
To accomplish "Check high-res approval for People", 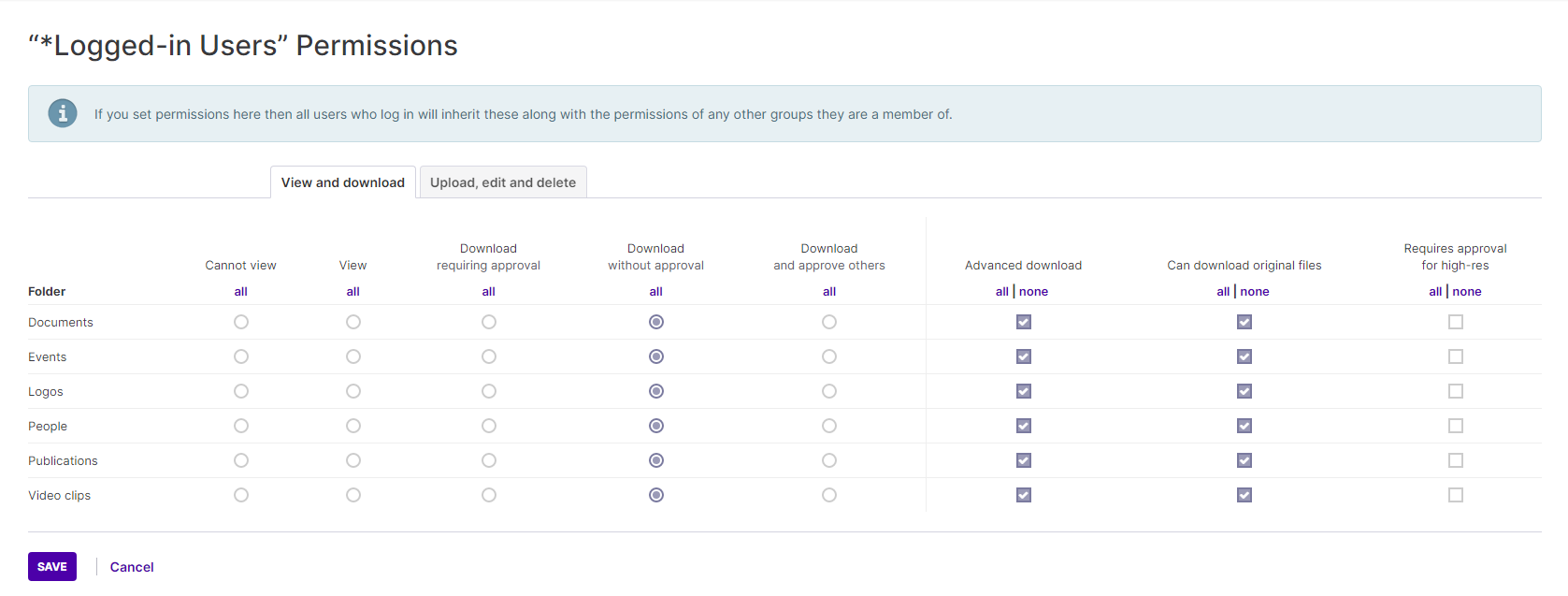I will [x=1456, y=426].
